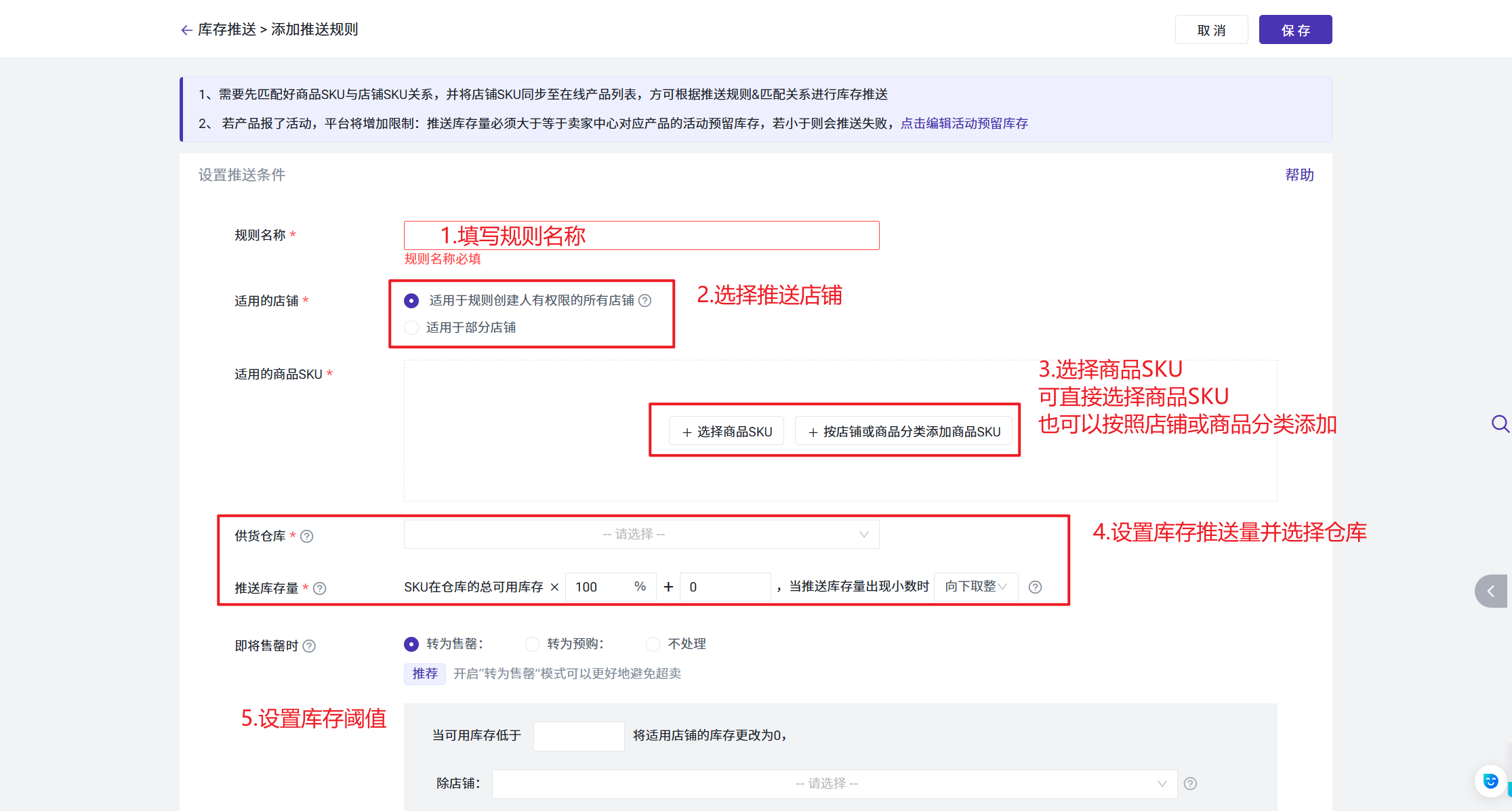This screenshot has height=811, width=1512.
Task: Click the 保存 button
Action: click(x=1295, y=30)
